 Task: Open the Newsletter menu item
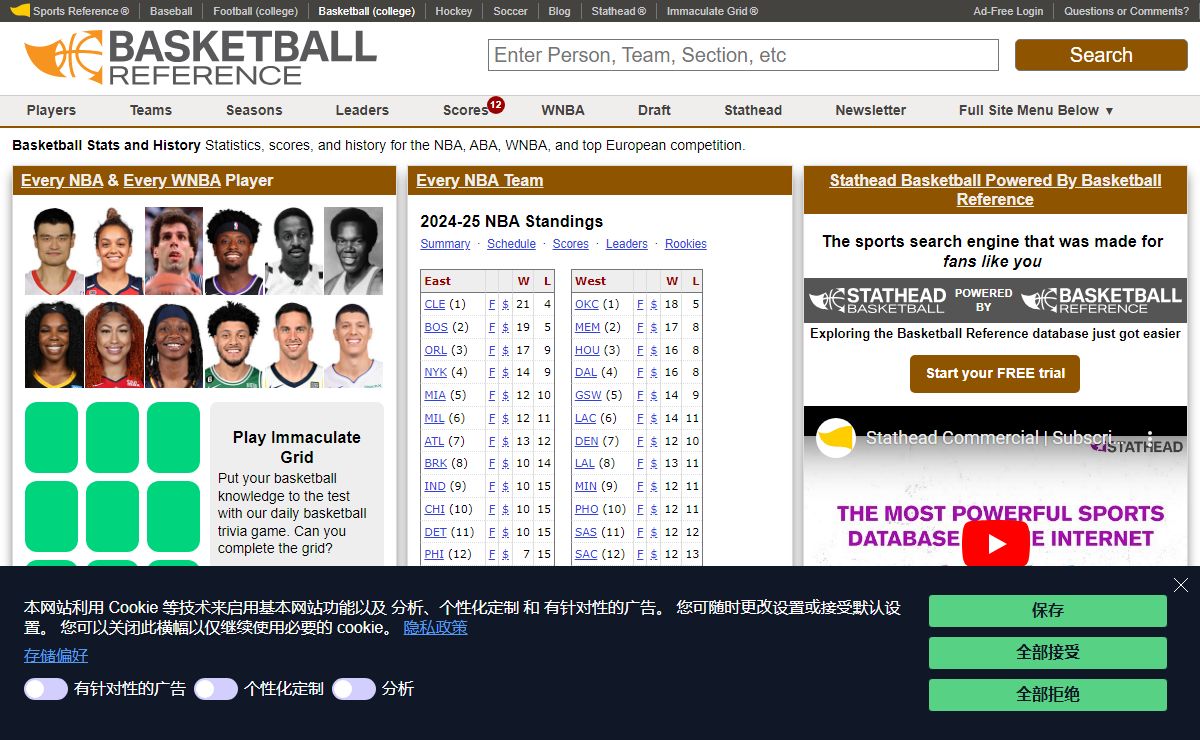pyautogui.click(x=871, y=110)
